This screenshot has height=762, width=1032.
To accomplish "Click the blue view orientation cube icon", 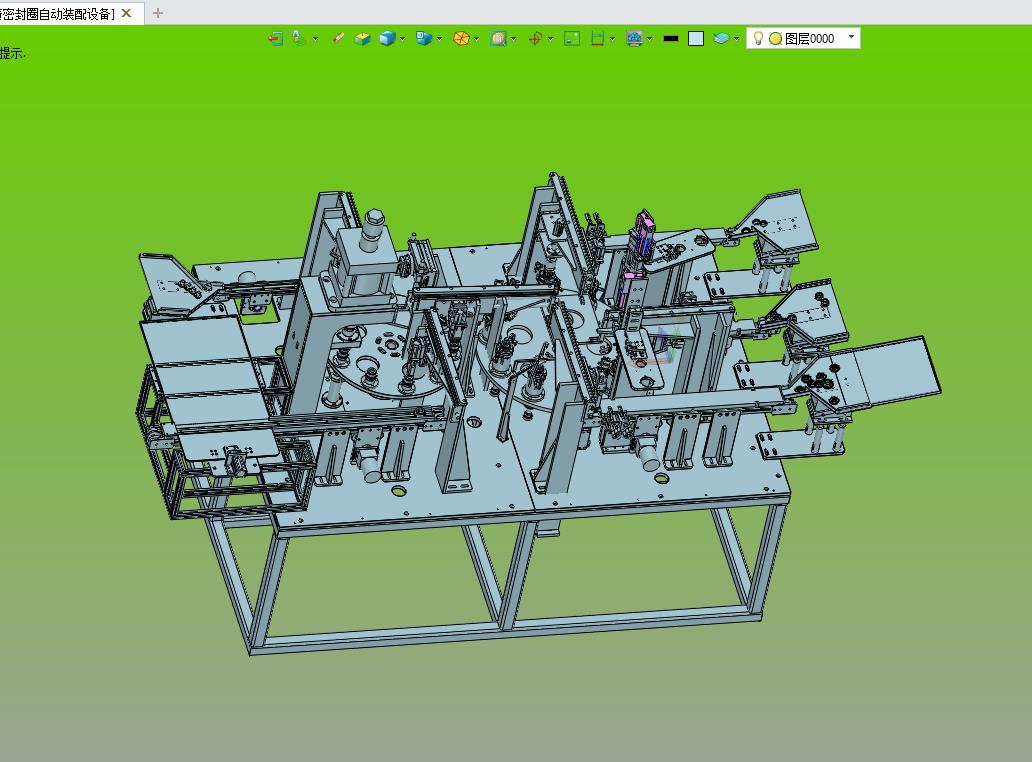I will tap(423, 39).
